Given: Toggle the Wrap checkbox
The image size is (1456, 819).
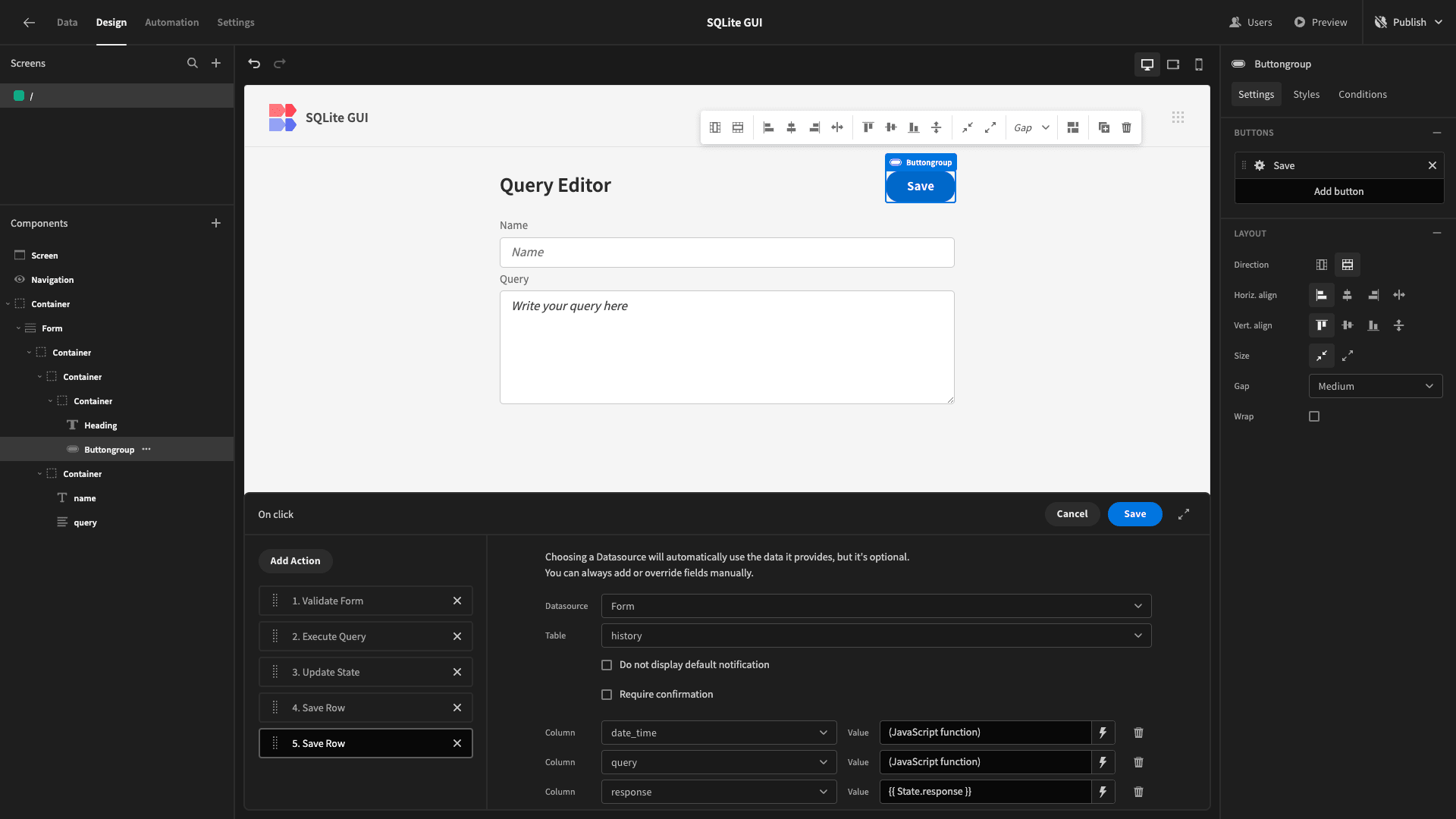Looking at the screenshot, I should [1314, 416].
